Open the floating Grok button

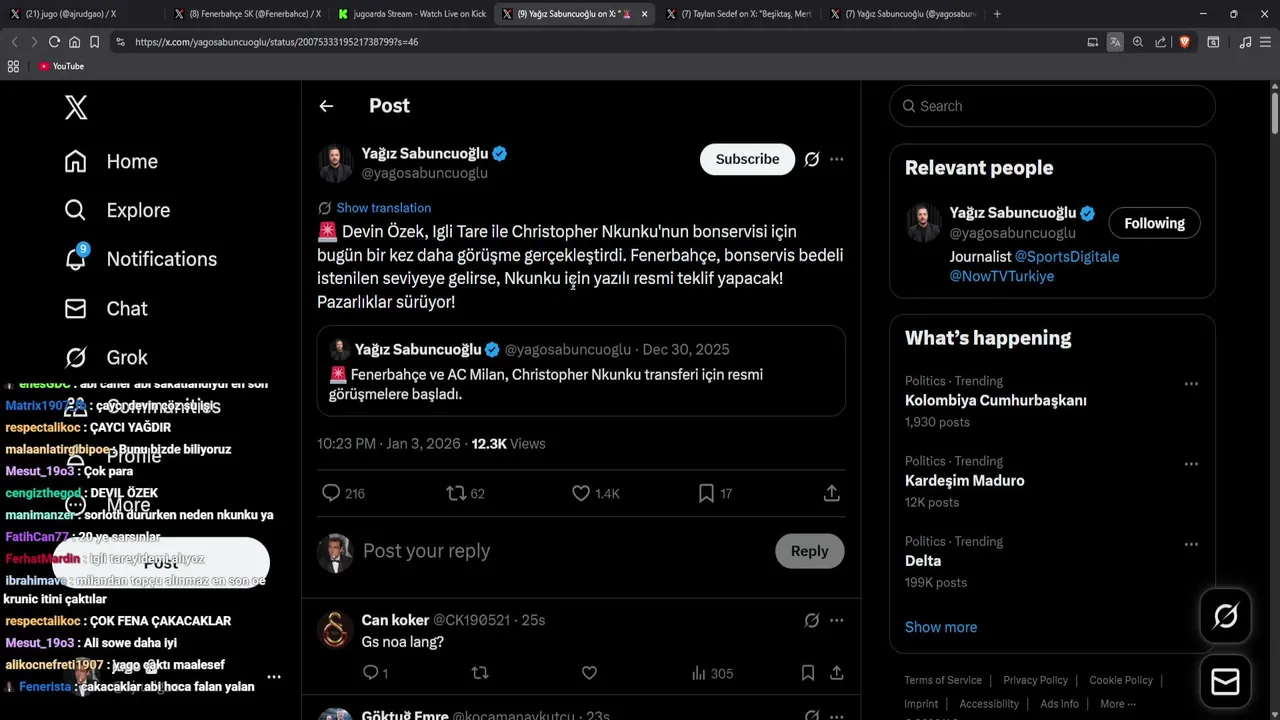1225,616
